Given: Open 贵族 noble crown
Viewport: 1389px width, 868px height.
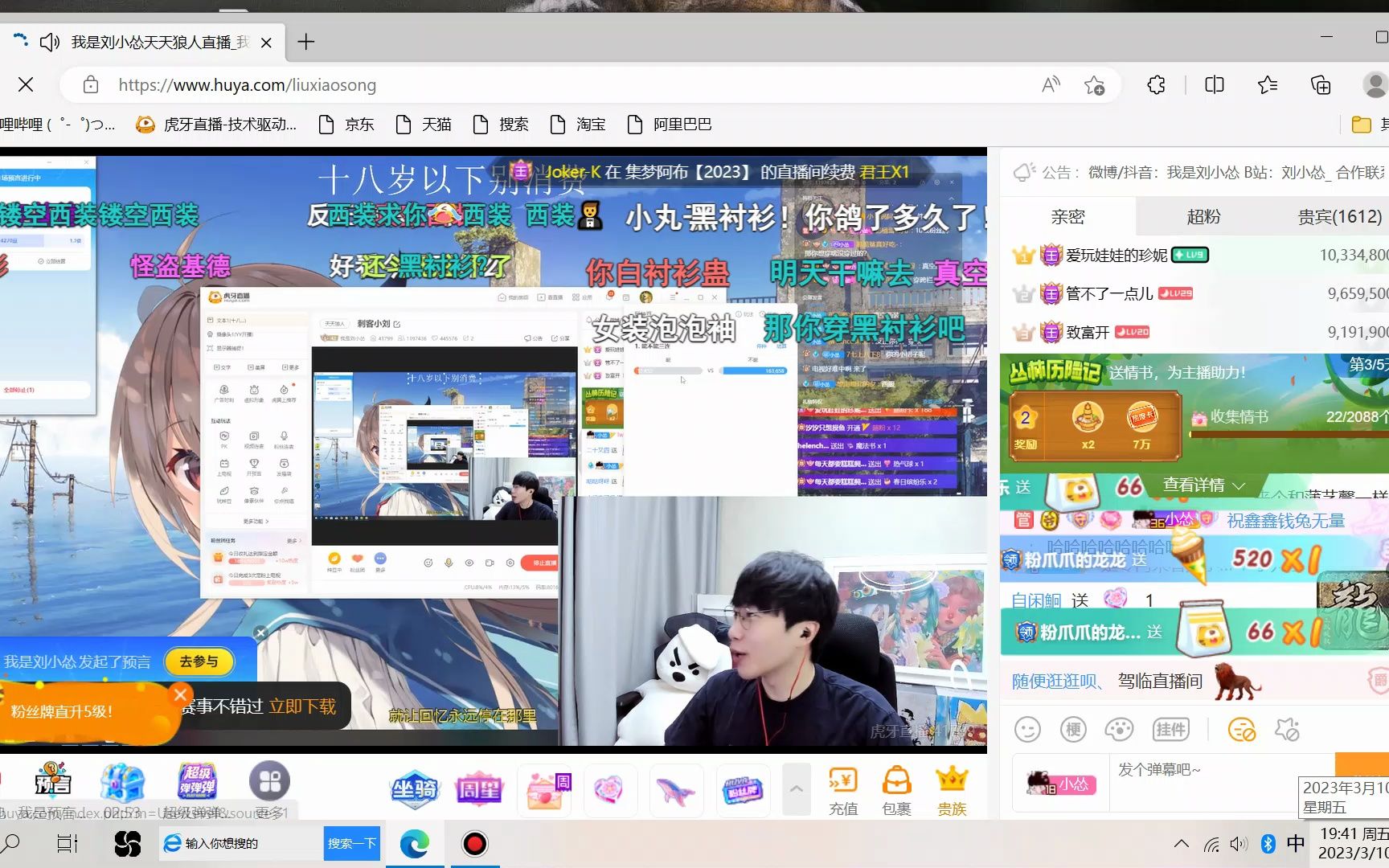Looking at the screenshot, I should pos(952,791).
